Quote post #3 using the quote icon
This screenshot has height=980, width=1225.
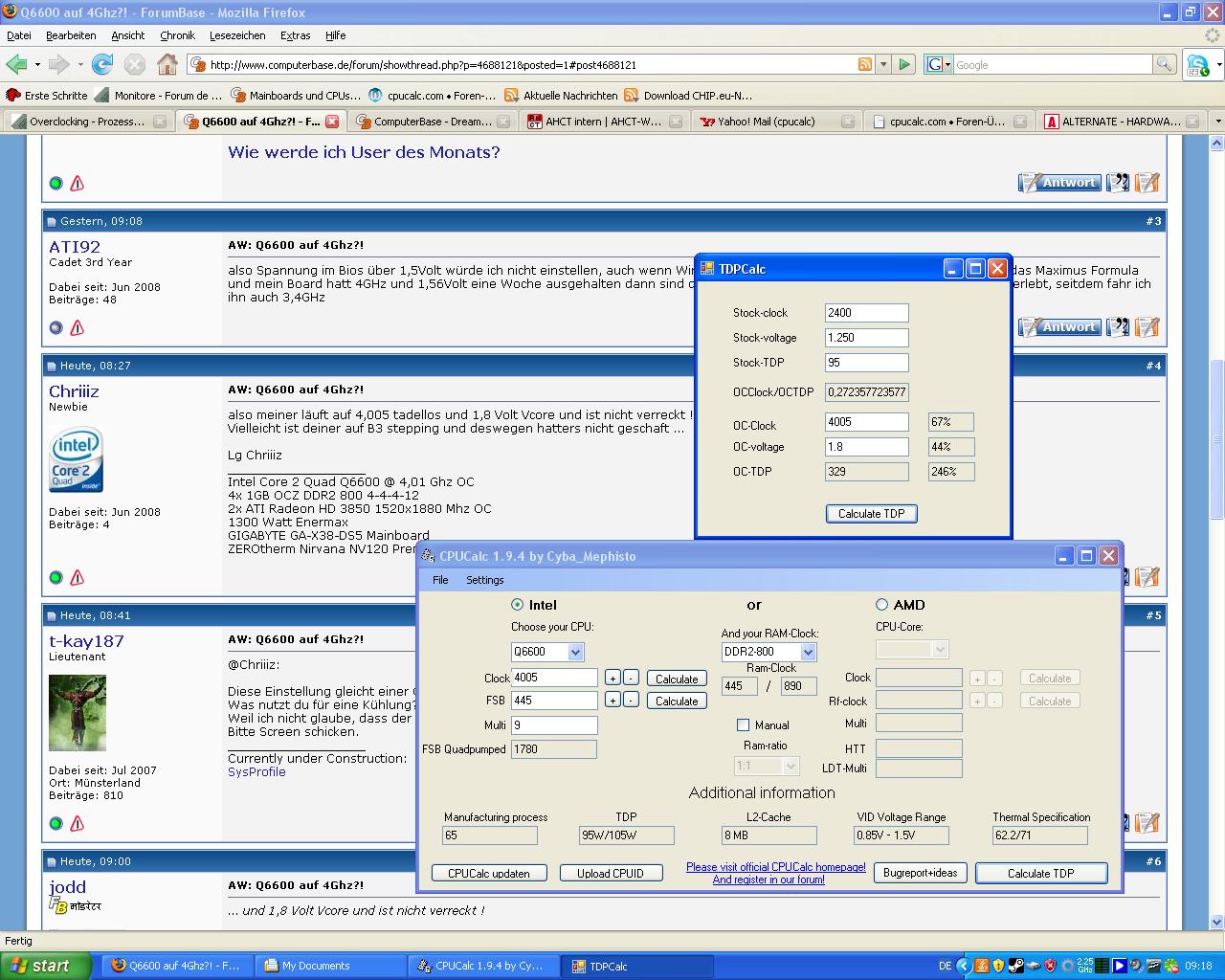[x=1117, y=326]
